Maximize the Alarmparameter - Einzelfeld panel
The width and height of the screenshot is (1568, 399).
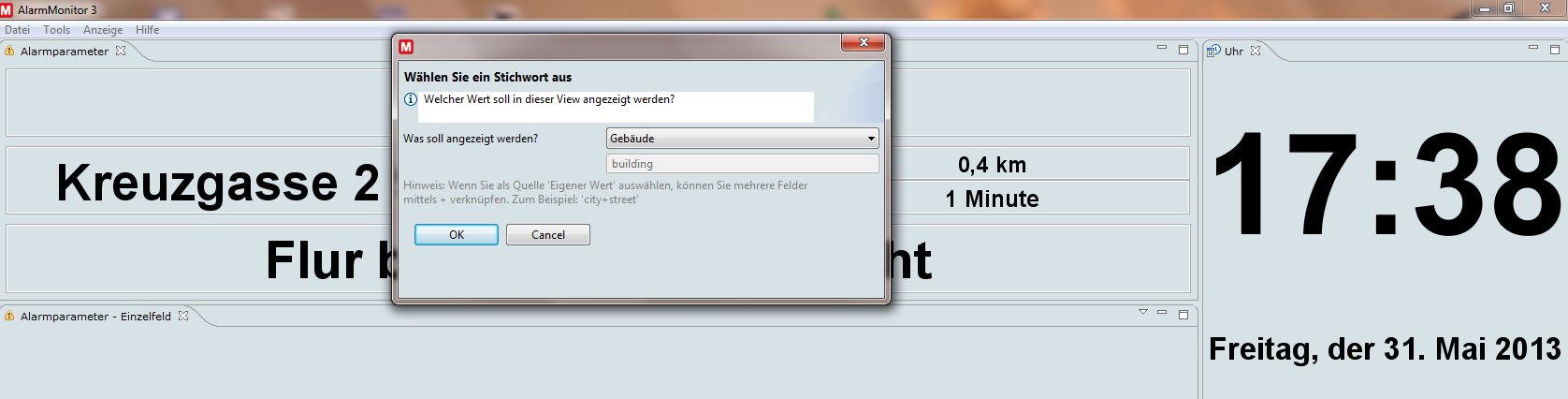coord(1183,314)
